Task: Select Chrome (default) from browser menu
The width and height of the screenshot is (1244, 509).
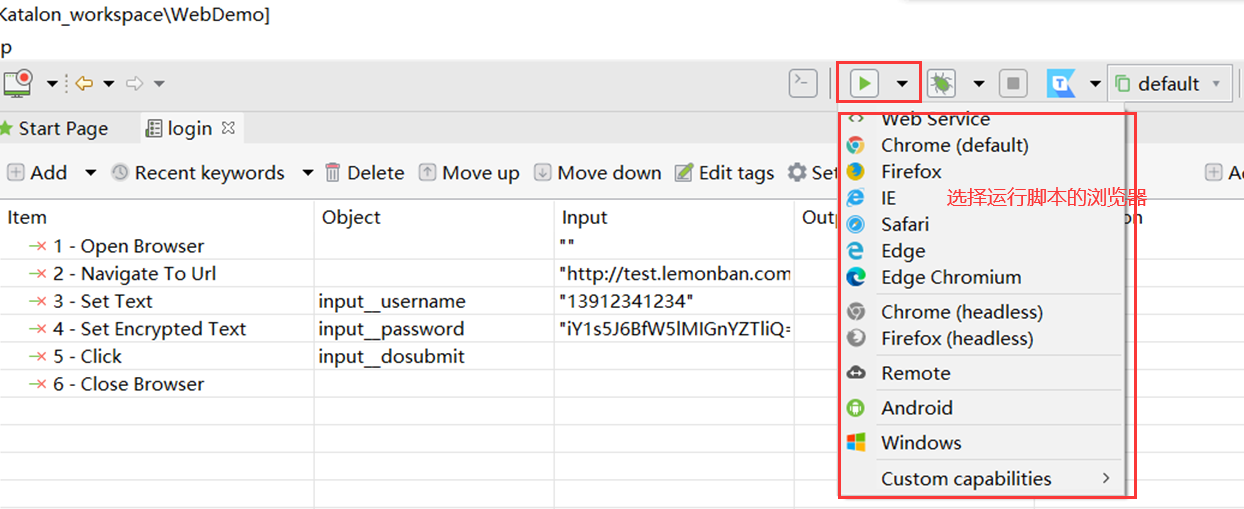Action: click(x=954, y=145)
